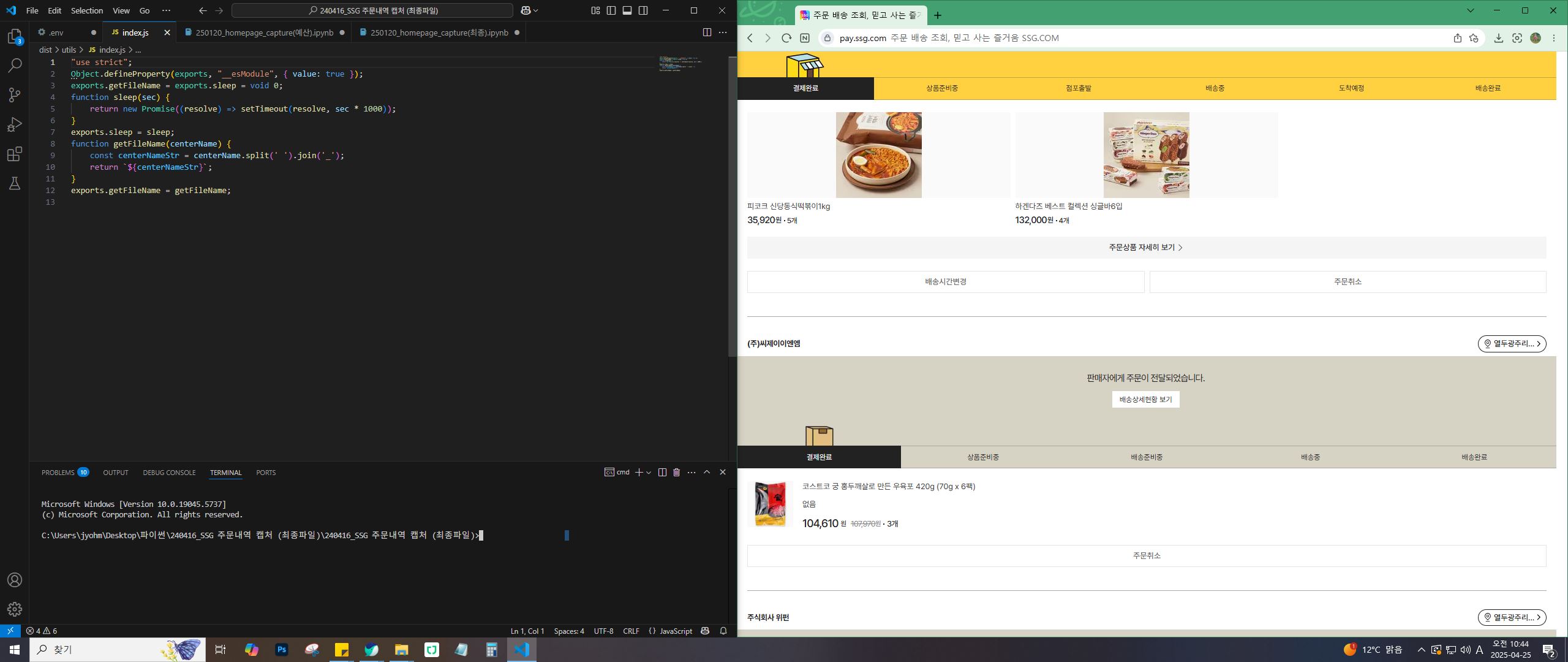Show hidden system tray icons

[x=1422, y=650]
